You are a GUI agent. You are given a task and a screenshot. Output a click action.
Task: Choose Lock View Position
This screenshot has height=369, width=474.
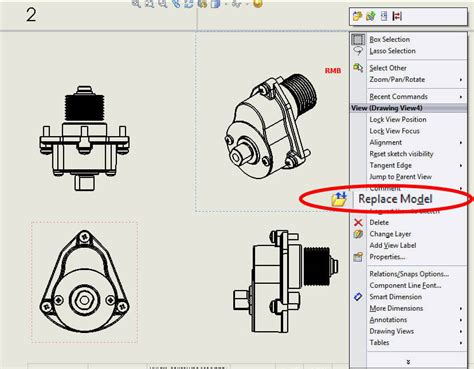coord(398,119)
